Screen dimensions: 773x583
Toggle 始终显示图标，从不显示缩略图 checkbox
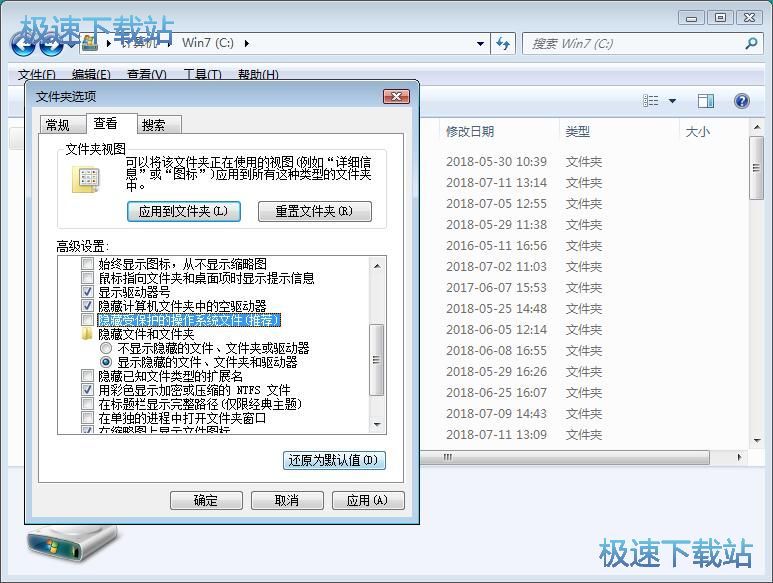click(87, 264)
